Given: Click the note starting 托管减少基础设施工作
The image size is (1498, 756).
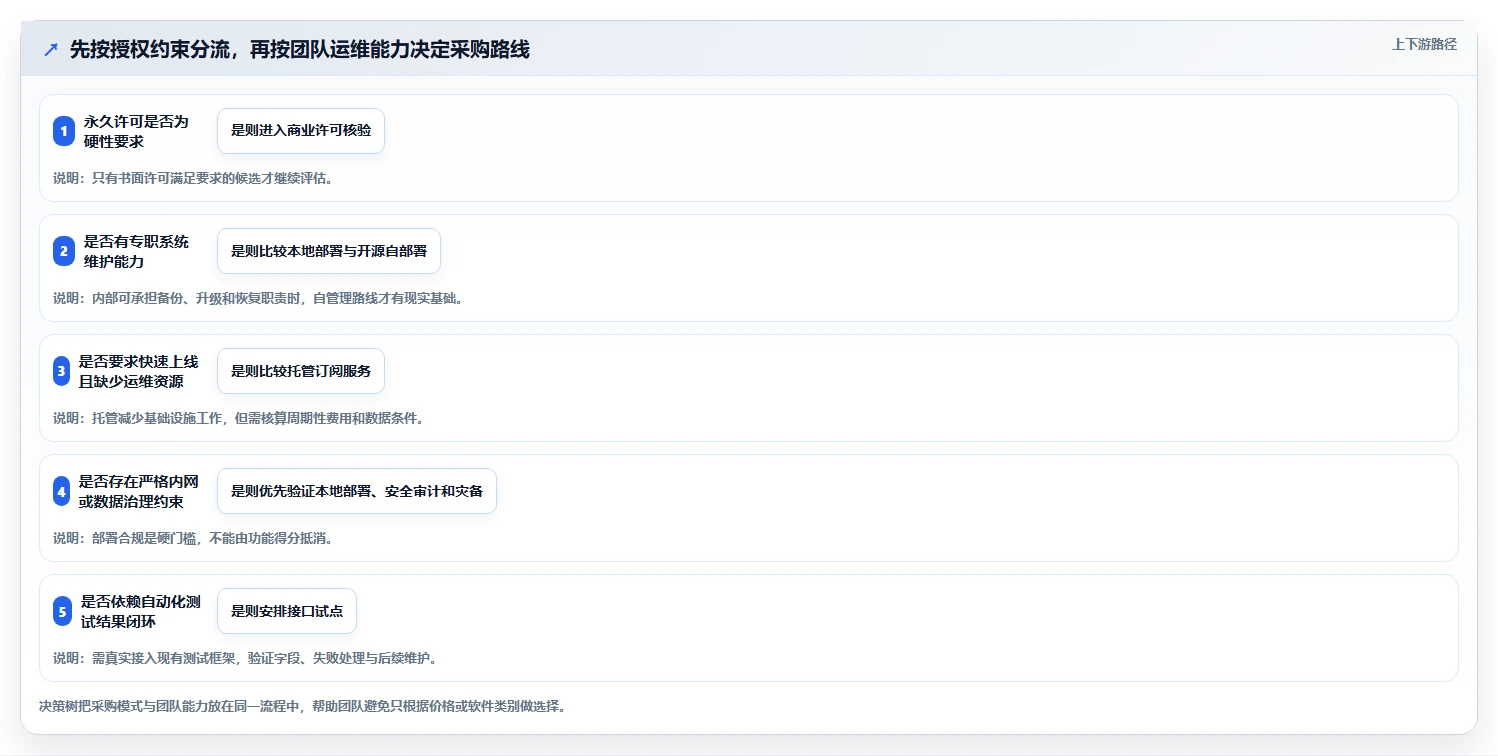Looking at the screenshot, I should tap(239, 418).
